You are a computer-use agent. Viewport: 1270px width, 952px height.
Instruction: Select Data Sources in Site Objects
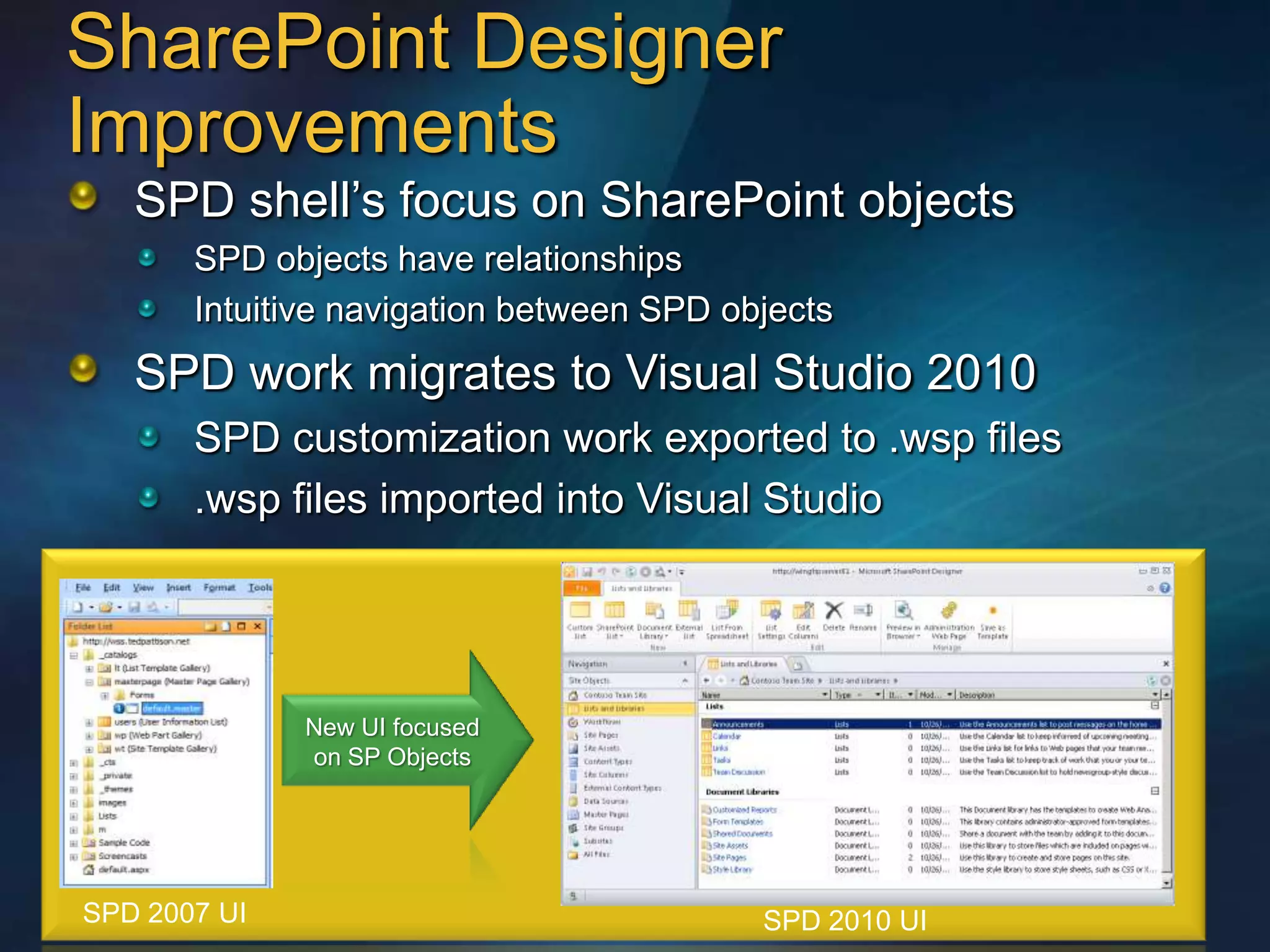coord(606,801)
